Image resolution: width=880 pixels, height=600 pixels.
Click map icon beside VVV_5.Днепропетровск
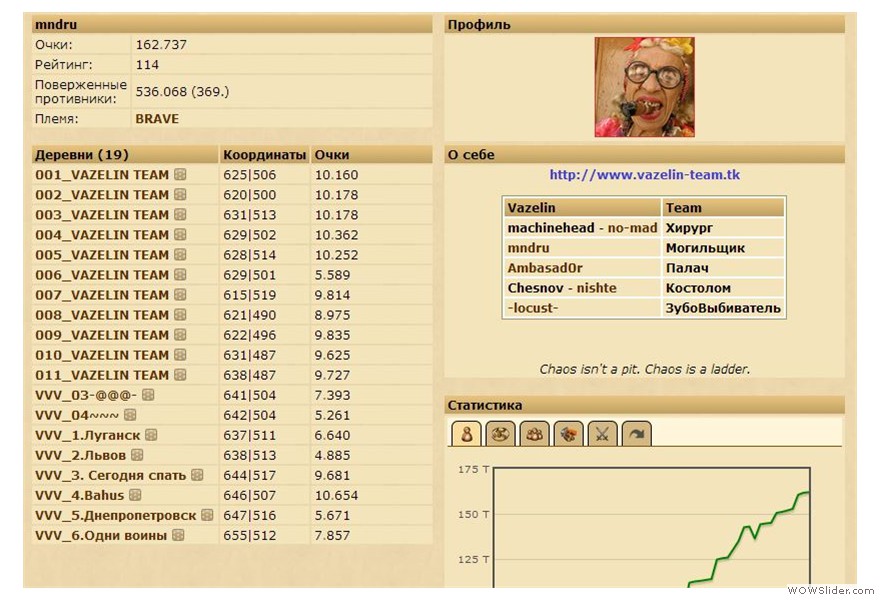point(207,515)
